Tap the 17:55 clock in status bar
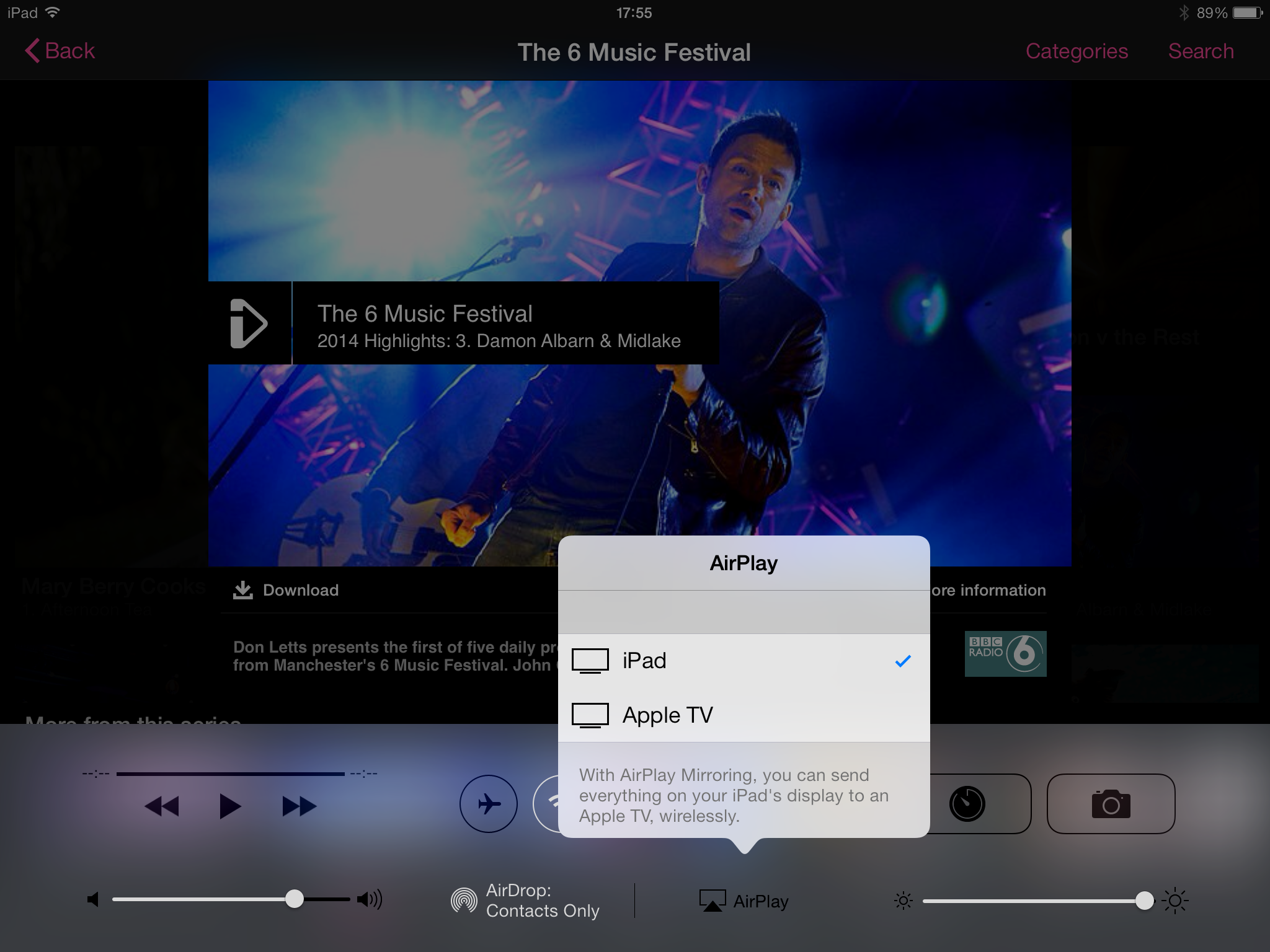This screenshot has height=952, width=1270. pos(634,12)
